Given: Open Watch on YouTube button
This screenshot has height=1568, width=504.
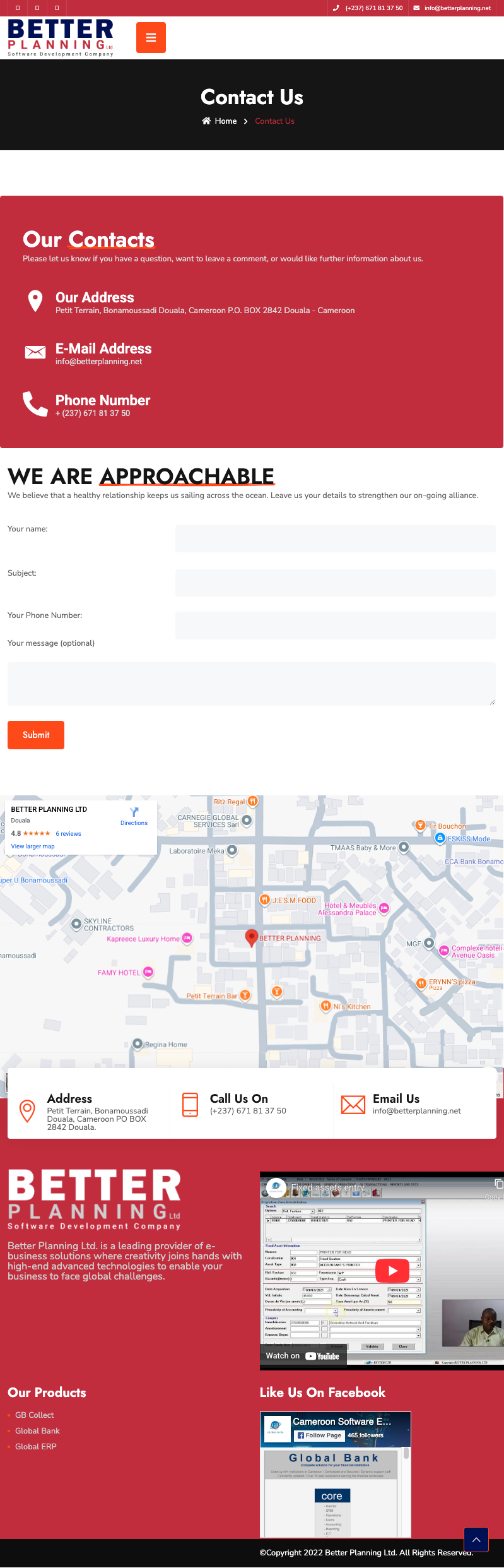Looking at the screenshot, I should [303, 1356].
